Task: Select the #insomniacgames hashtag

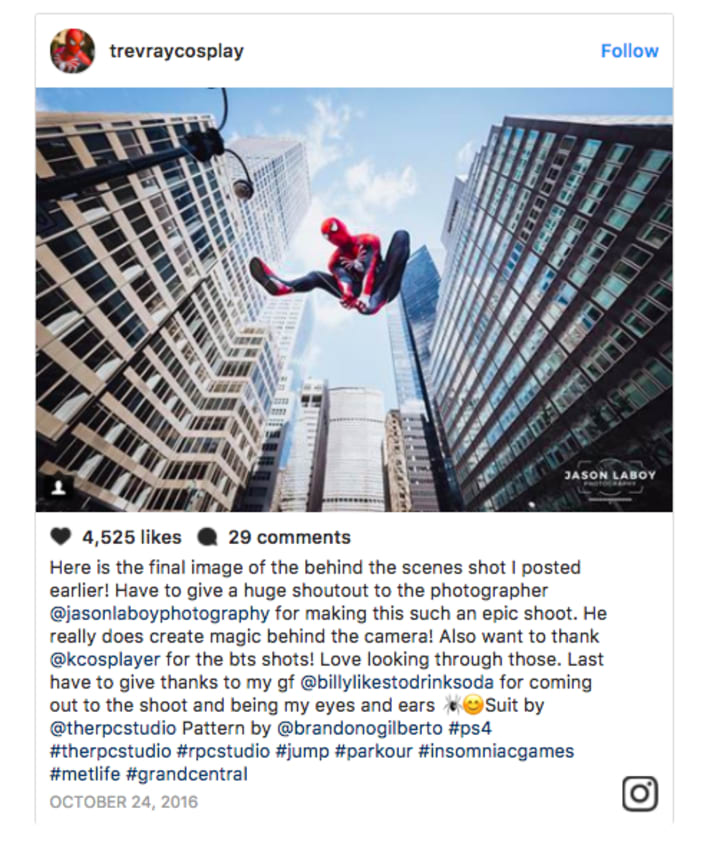Action: point(496,751)
